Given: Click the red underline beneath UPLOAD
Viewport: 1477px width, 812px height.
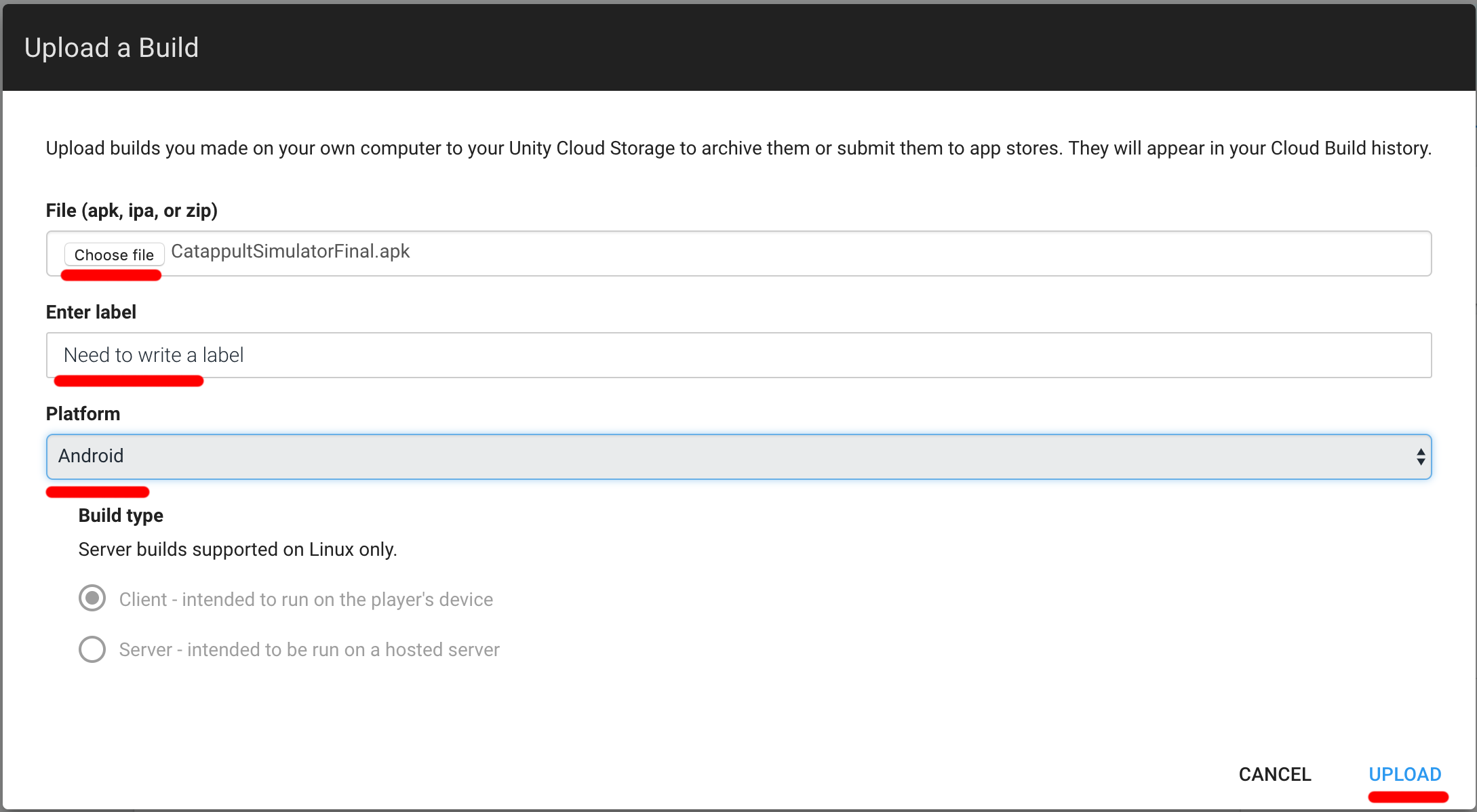Looking at the screenshot, I should [1408, 796].
